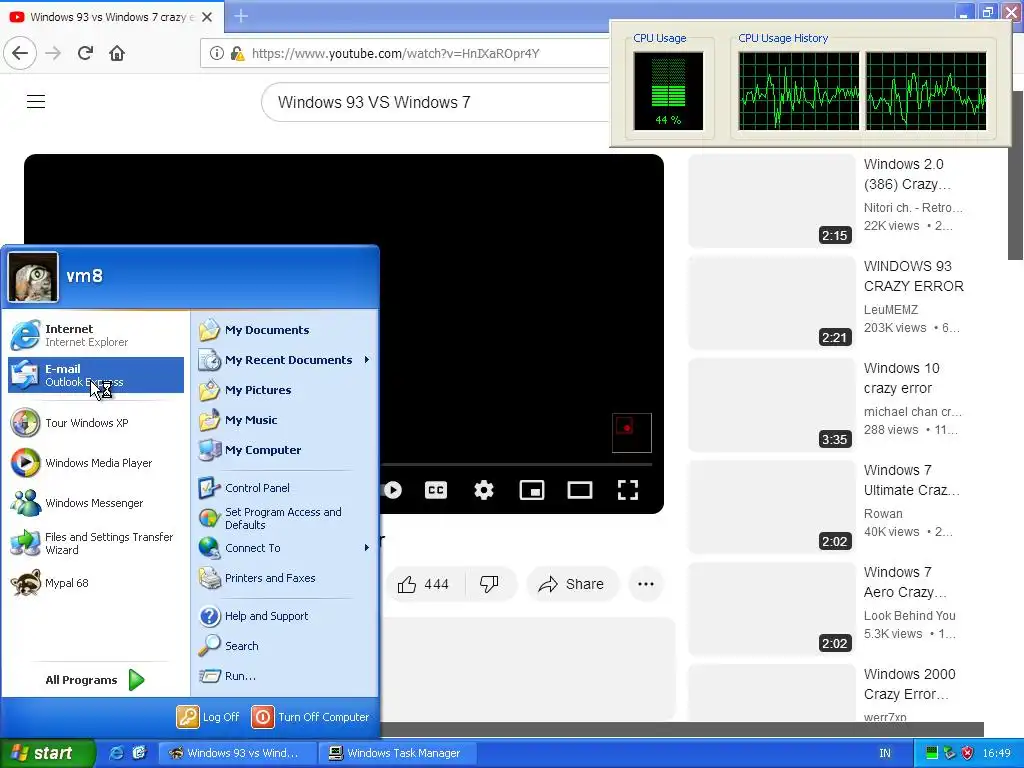Viewport: 1024px width, 768px height.
Task: Click the vm8 user account picture
Action: [x=33, y=277]
